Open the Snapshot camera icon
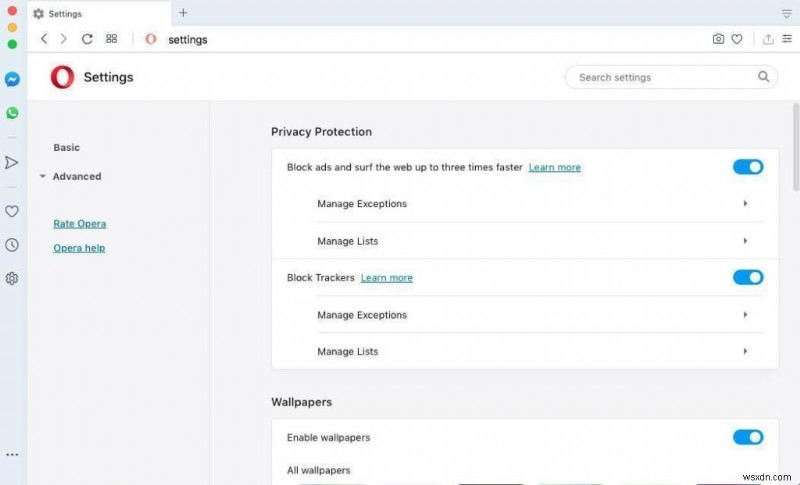Viewport: 800px width, 485px height. pyautogui.click(x=718, y=39)
